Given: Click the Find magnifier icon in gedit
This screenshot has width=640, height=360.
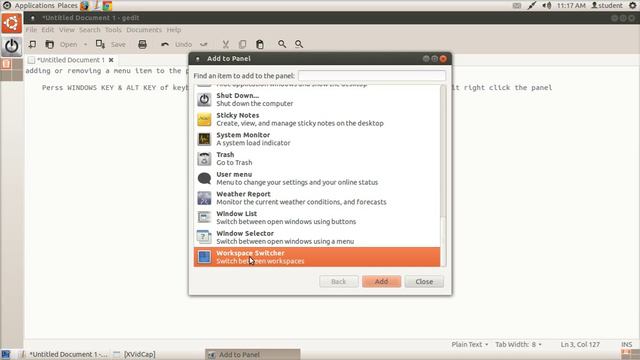Looking at the screenshot, I should (282, 44).
